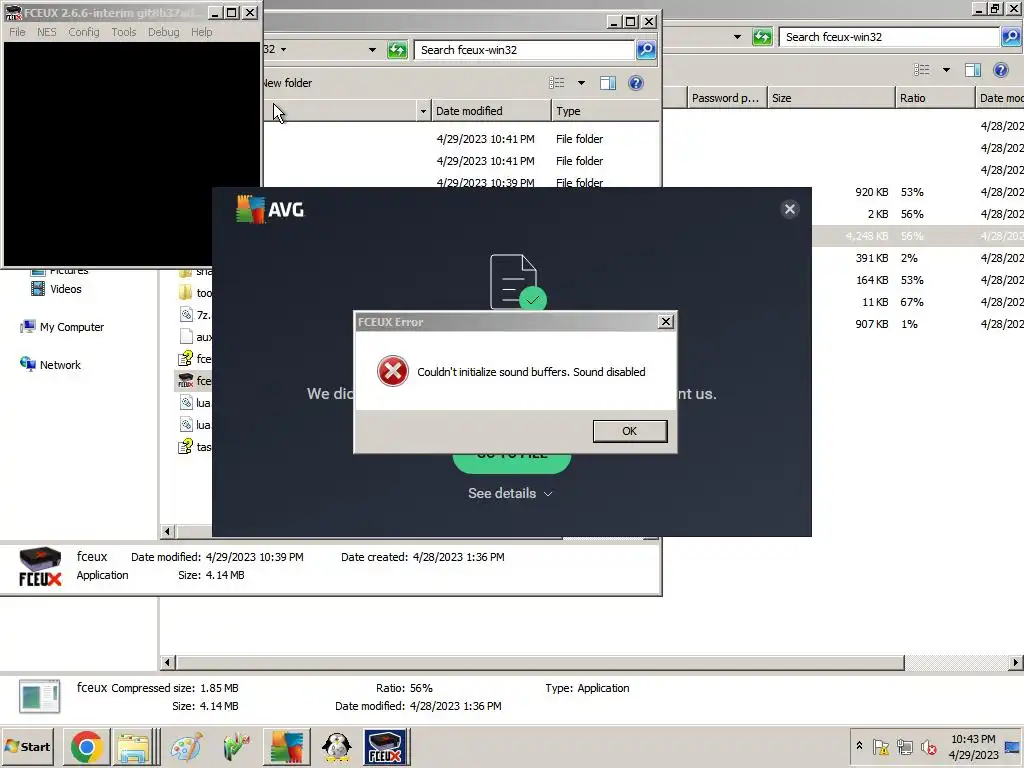This screenshot has width=1024, height=768.
Task: Open the view dropdown arrow in the back window
Action: click(946, 69)
